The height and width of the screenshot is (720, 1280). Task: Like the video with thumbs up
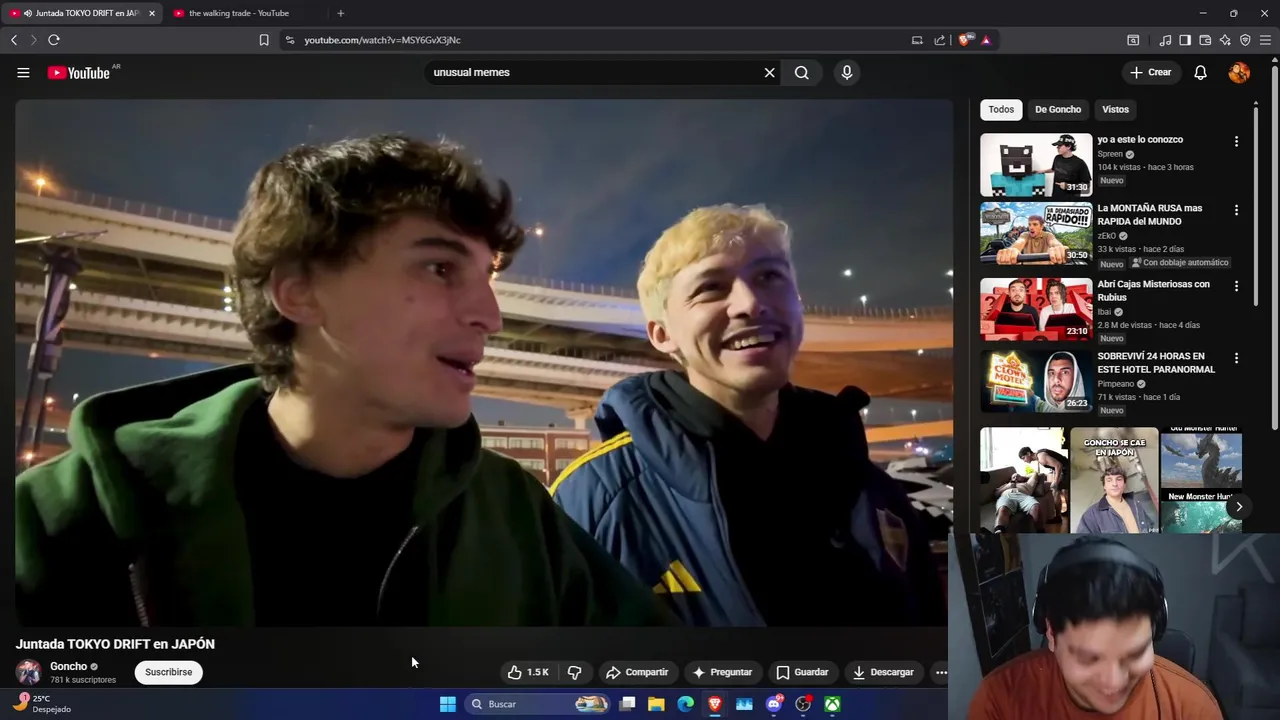click(x=528, y=672)
